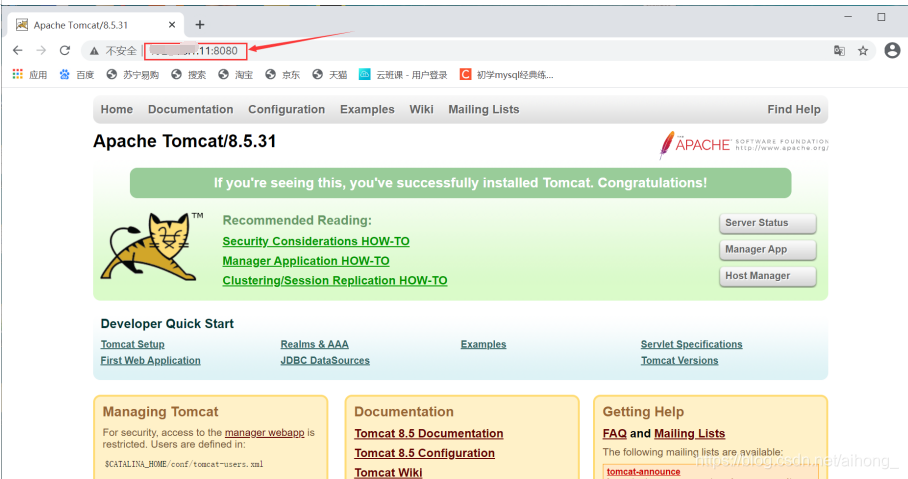Open the tomcat-announce mailing list link
Image resolution: width=908 pixels, height=479 pixels.
[643, 471]
